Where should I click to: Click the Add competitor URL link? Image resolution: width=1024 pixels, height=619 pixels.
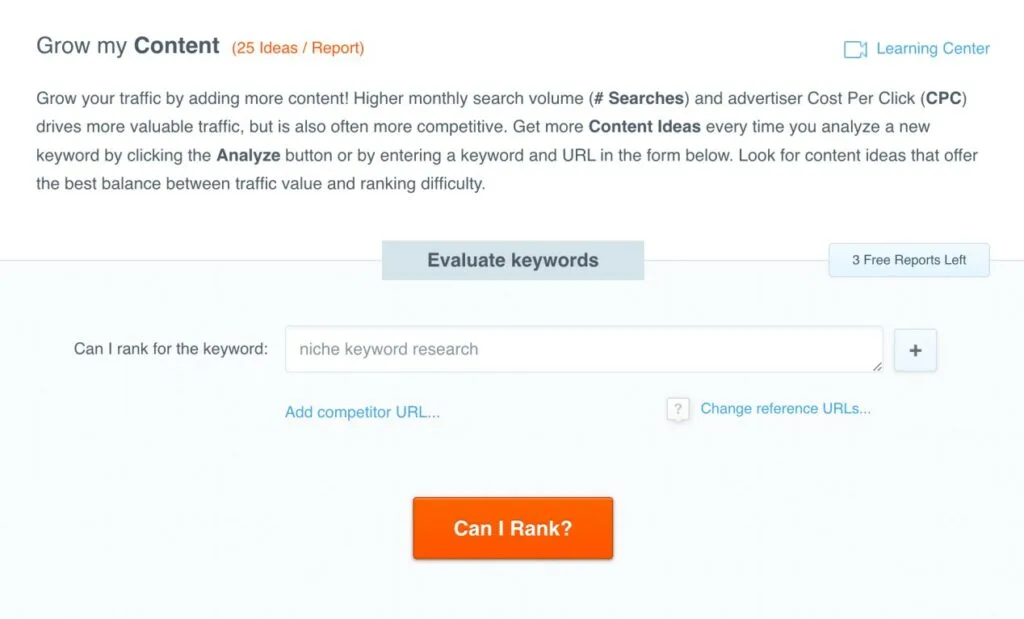click(x=363, y=412)
